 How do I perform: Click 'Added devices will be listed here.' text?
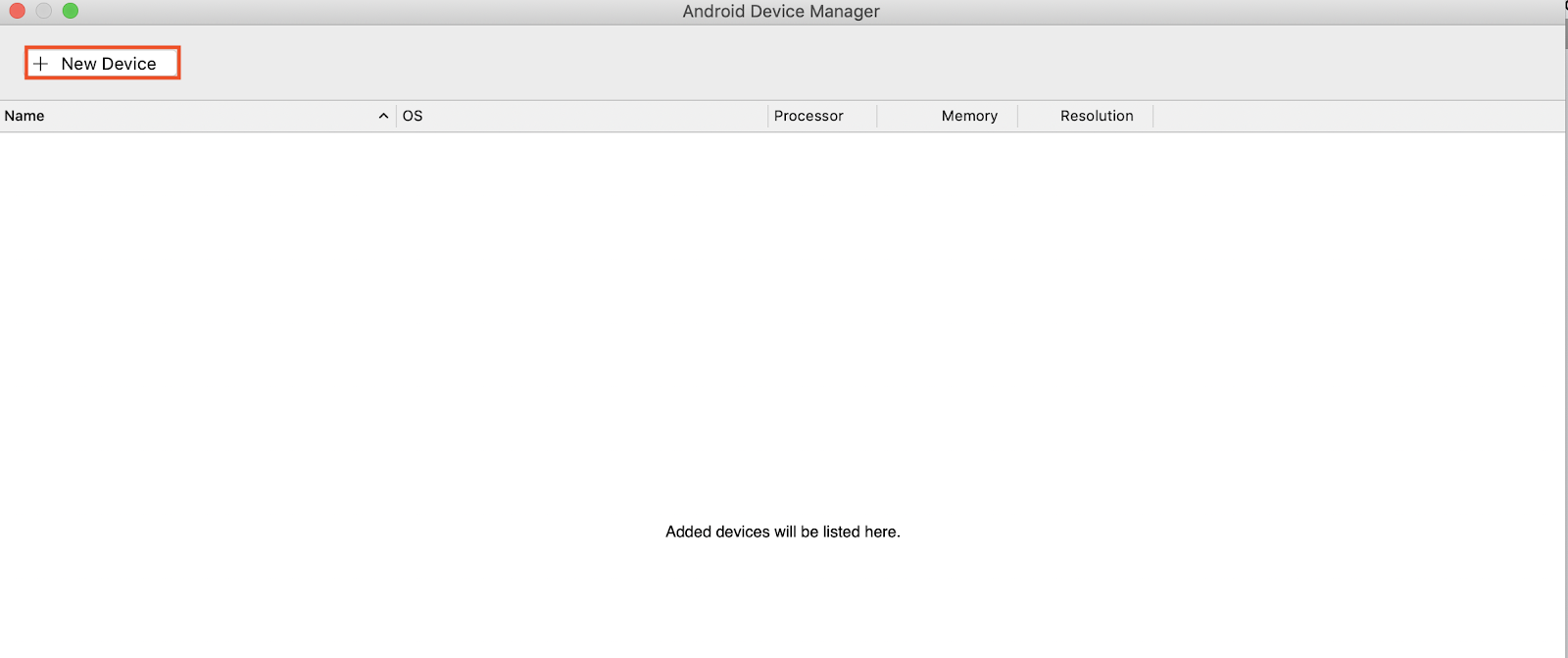(783, 531)
